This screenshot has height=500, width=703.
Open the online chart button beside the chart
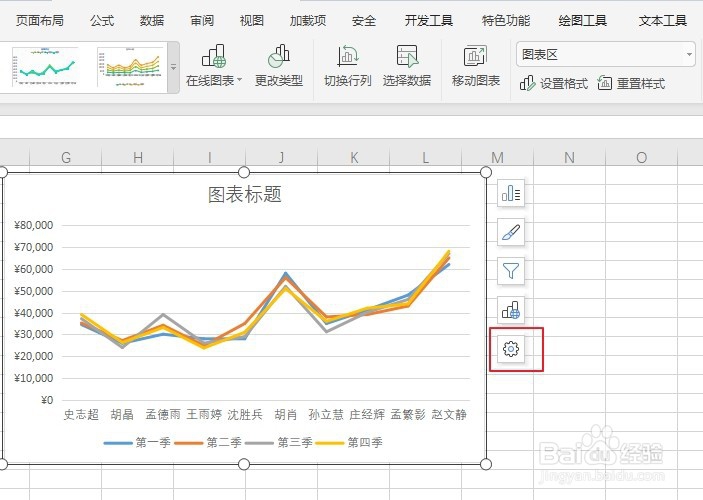(511, 309)
